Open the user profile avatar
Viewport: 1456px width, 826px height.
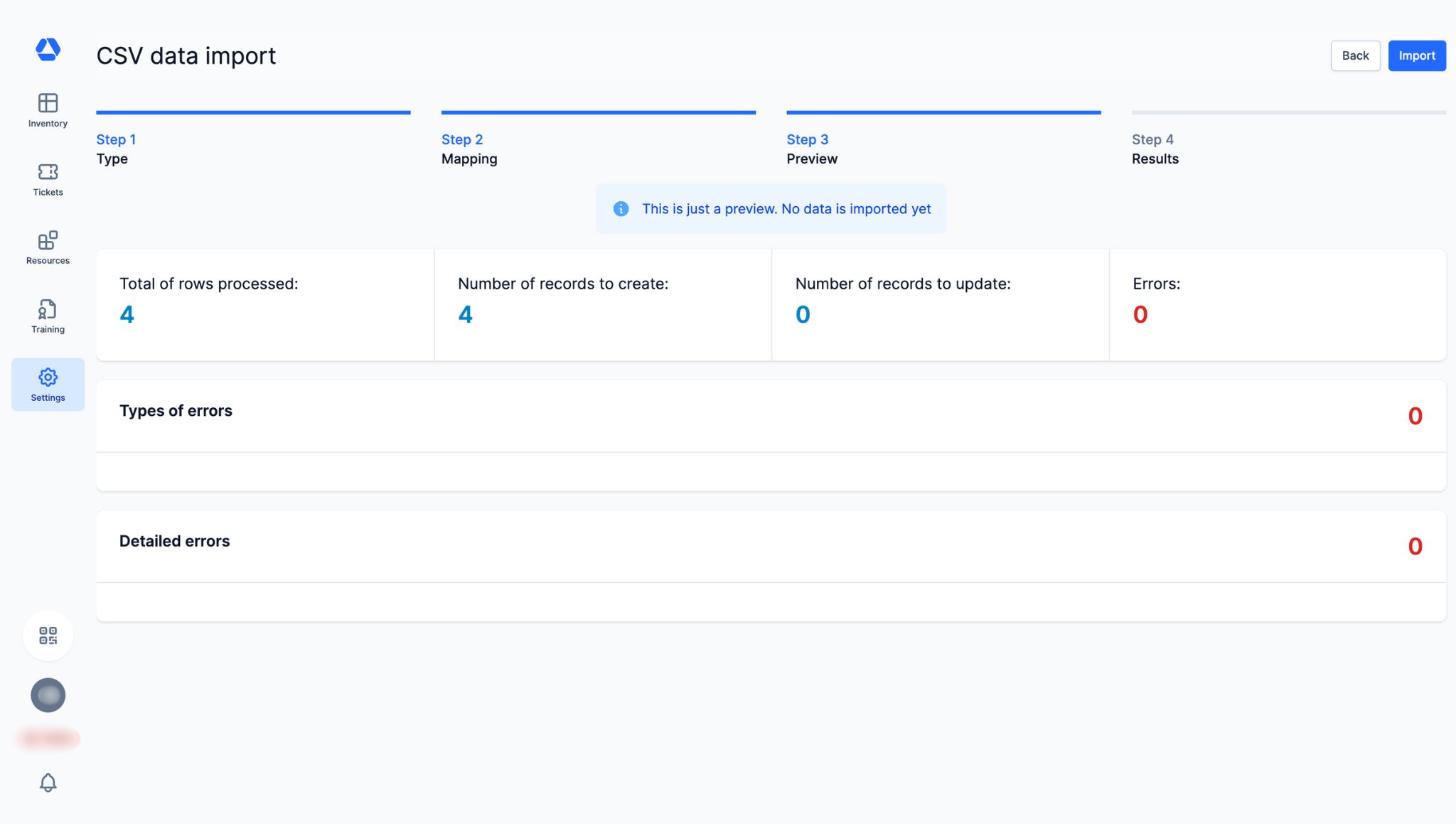click(48, 695)
